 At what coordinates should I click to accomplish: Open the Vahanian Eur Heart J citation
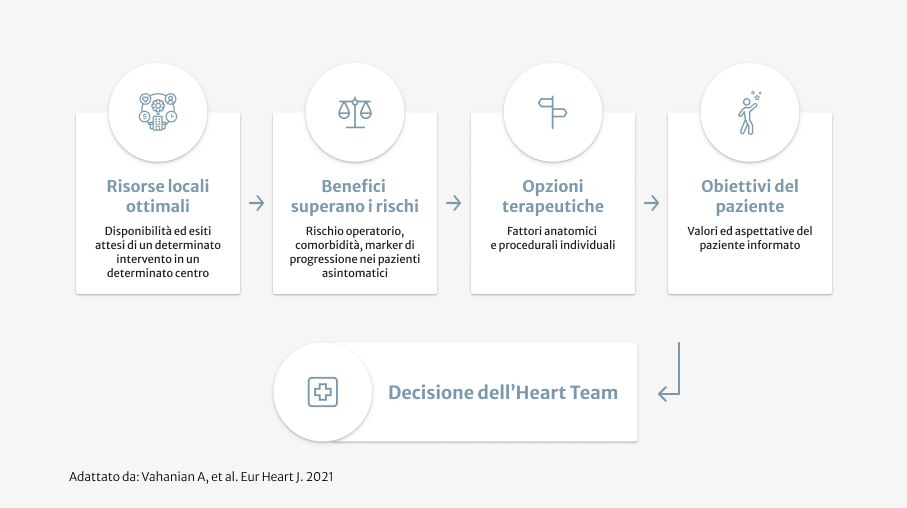[201, 477]
